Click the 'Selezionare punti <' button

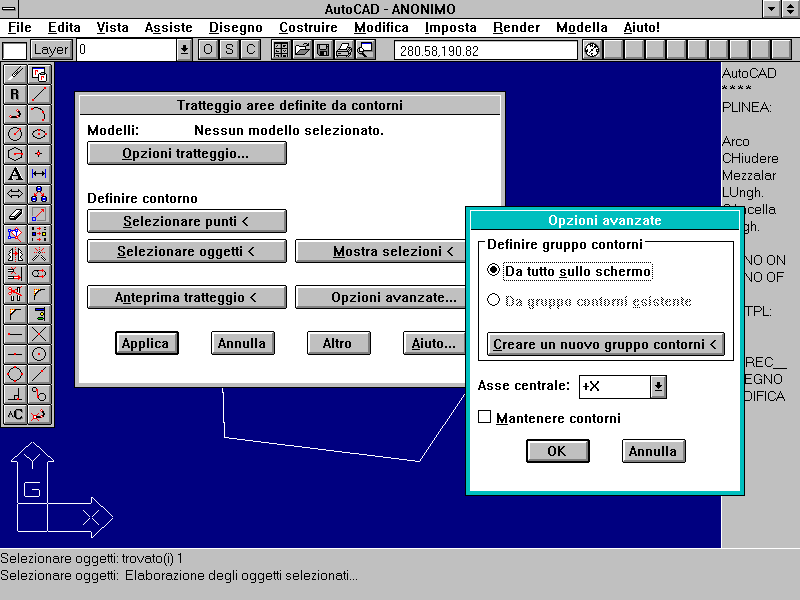[x=187, y=221]
